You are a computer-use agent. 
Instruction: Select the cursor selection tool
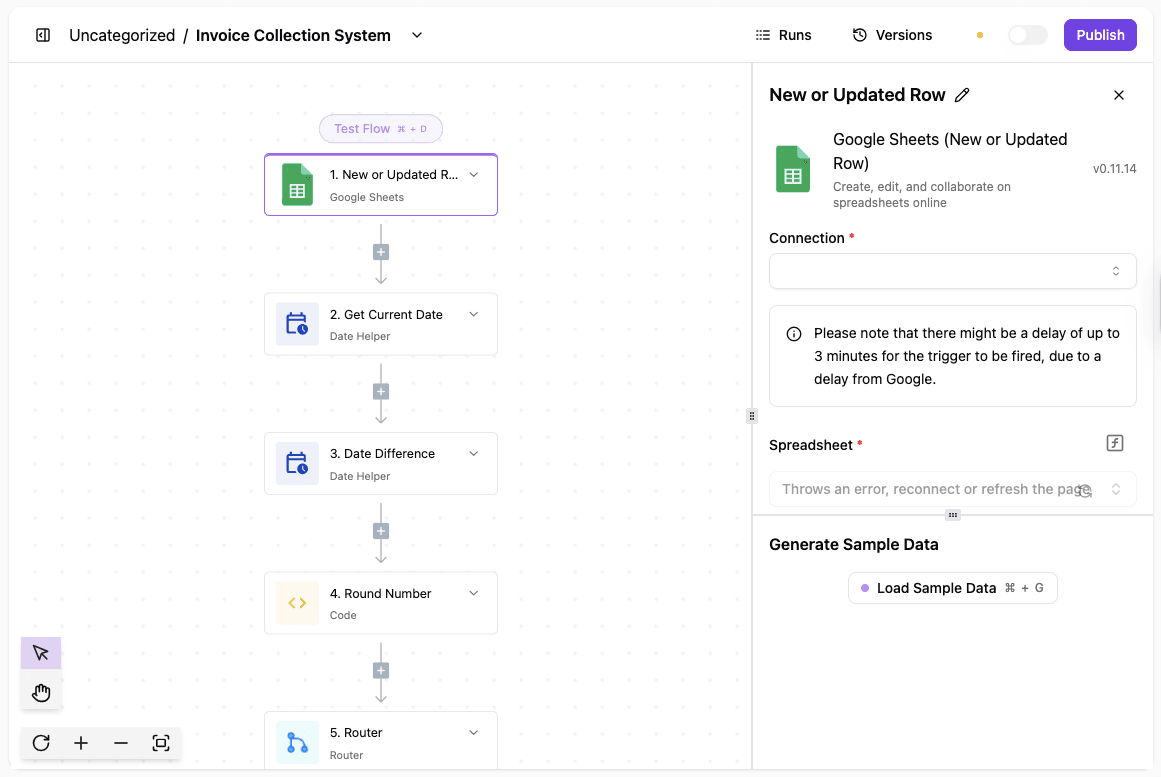coord(40,652)
